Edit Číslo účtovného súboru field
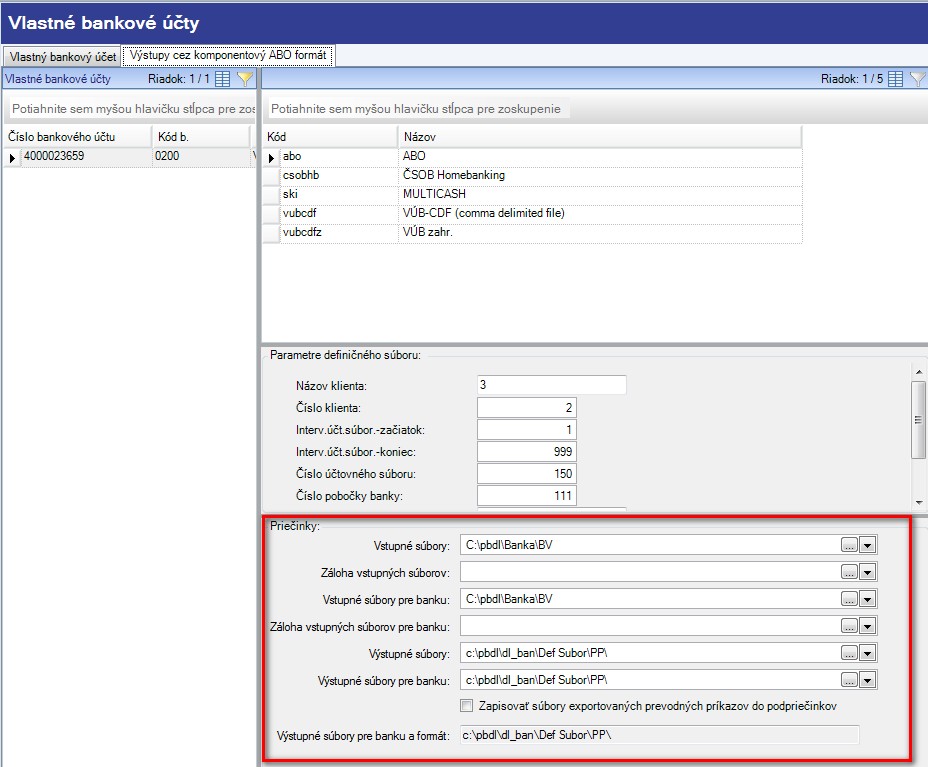This screenshot has height=767, width=928. point(527,473)
